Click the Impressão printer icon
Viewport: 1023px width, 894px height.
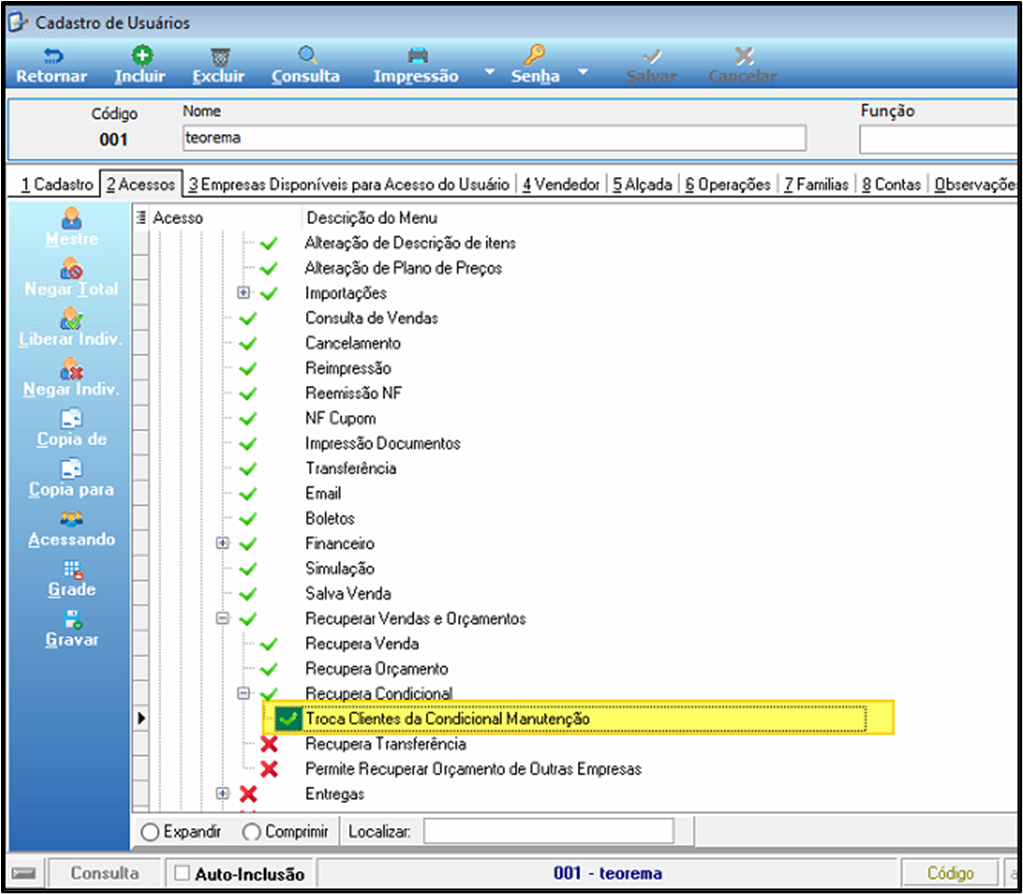[418, 55]
